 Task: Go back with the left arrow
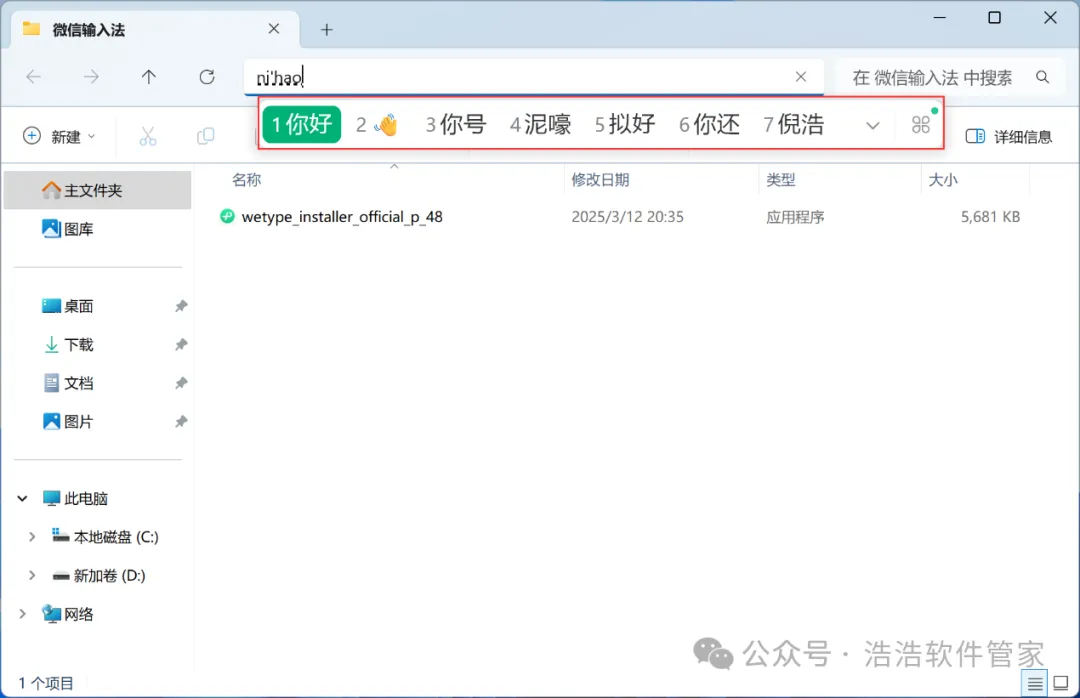click(x=33, y=76)
